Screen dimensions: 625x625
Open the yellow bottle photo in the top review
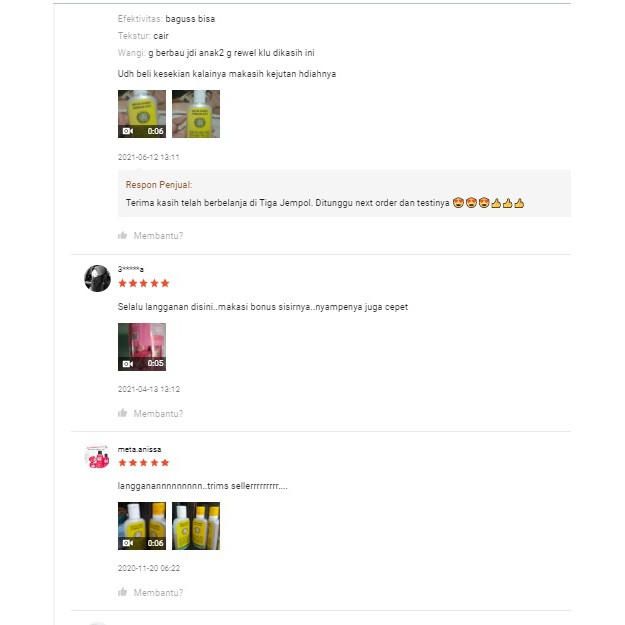click(x=196, y=114)
